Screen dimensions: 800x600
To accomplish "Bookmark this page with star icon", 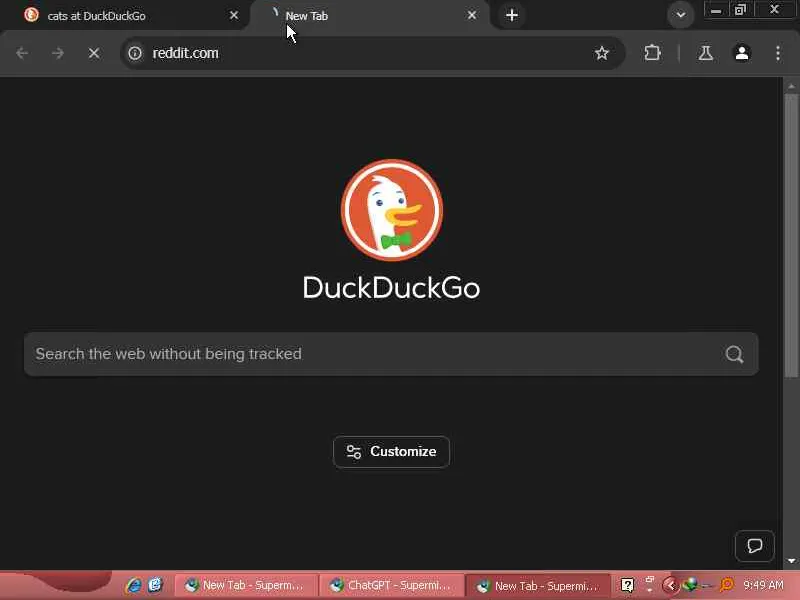I will coord(602,53).
